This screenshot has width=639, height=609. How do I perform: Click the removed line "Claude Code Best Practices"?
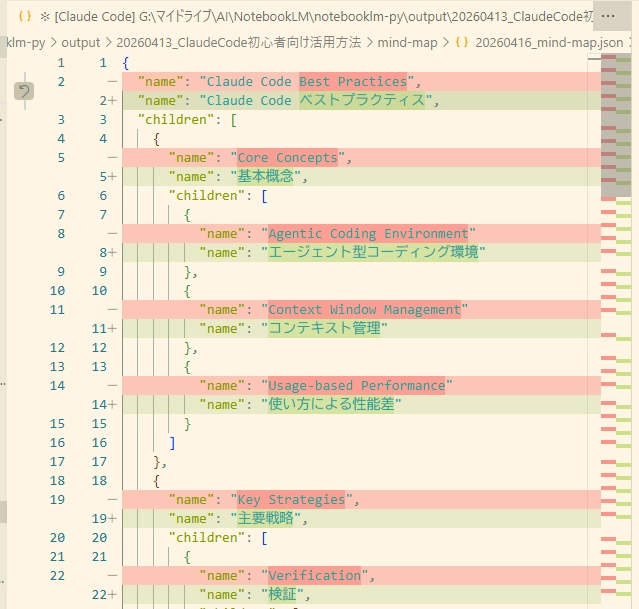(x=361, y=82)
